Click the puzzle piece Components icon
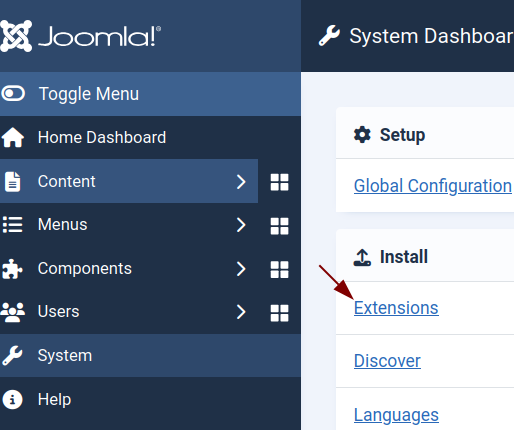The width and height of the screenshot is (514, 430). point(12,269)
